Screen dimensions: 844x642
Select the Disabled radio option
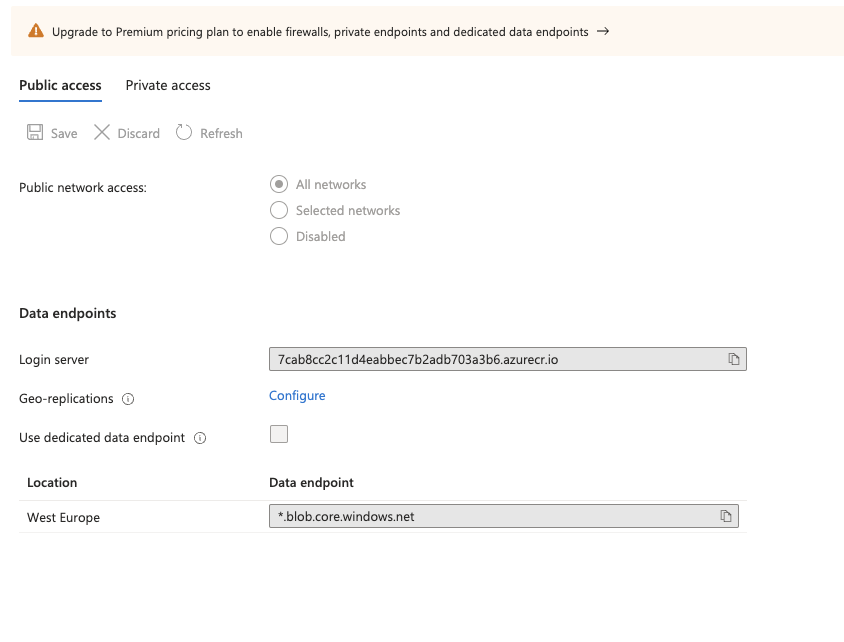pos(279,237)
